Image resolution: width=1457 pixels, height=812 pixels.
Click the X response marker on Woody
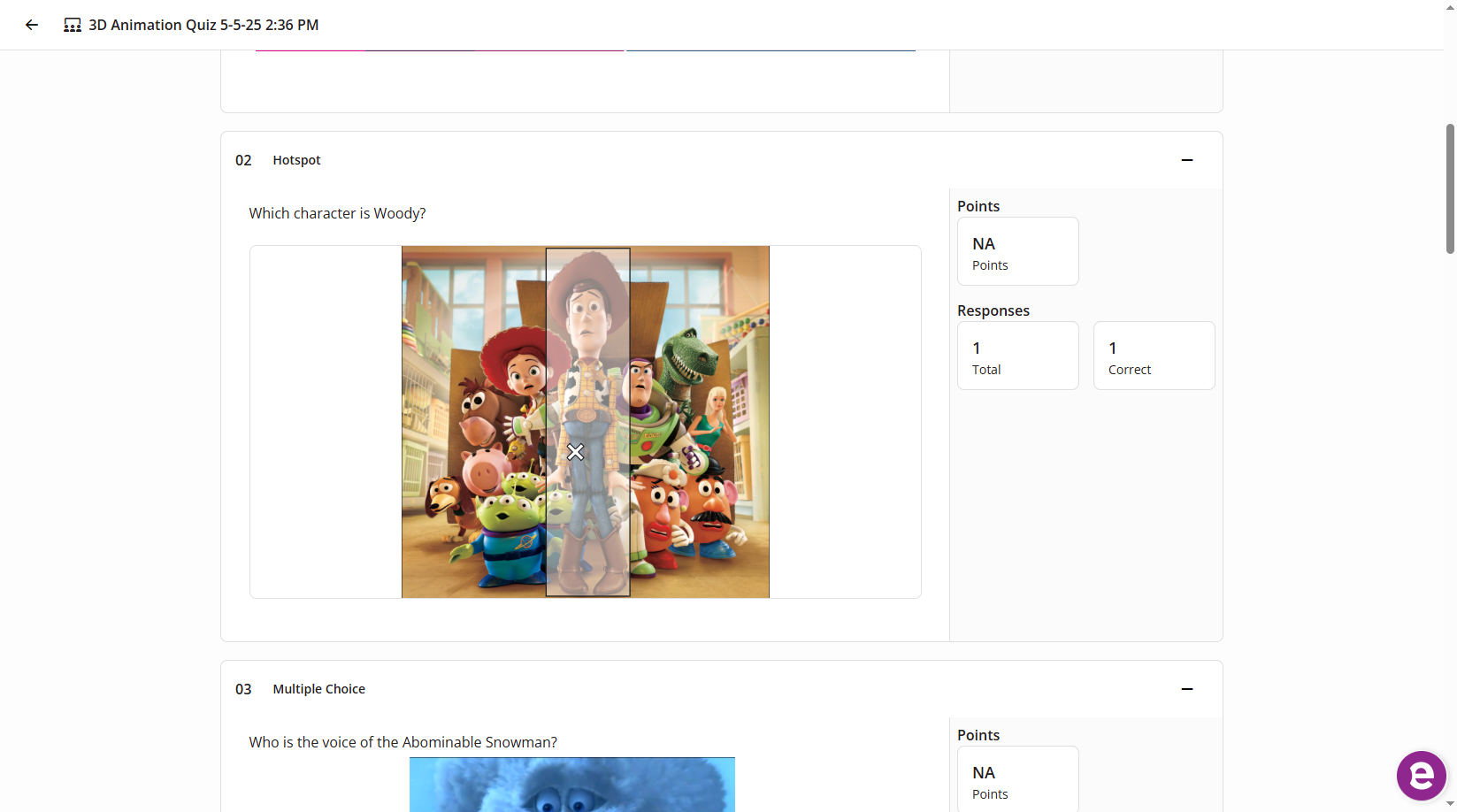(575, 452)
